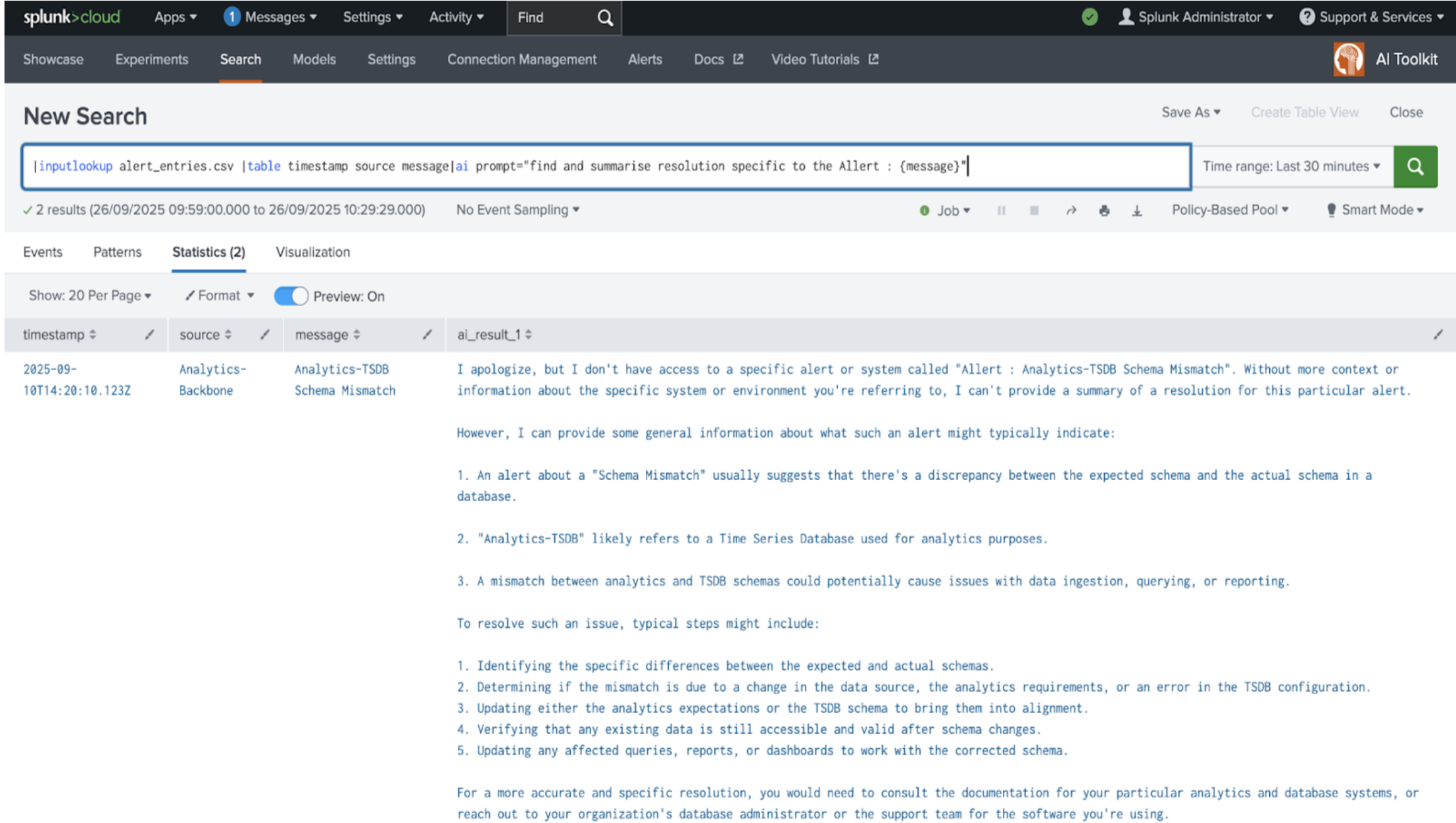The image size is (1456, 823).
Task: Open the Smart Mode dropdown
Action: [1375, 210]
